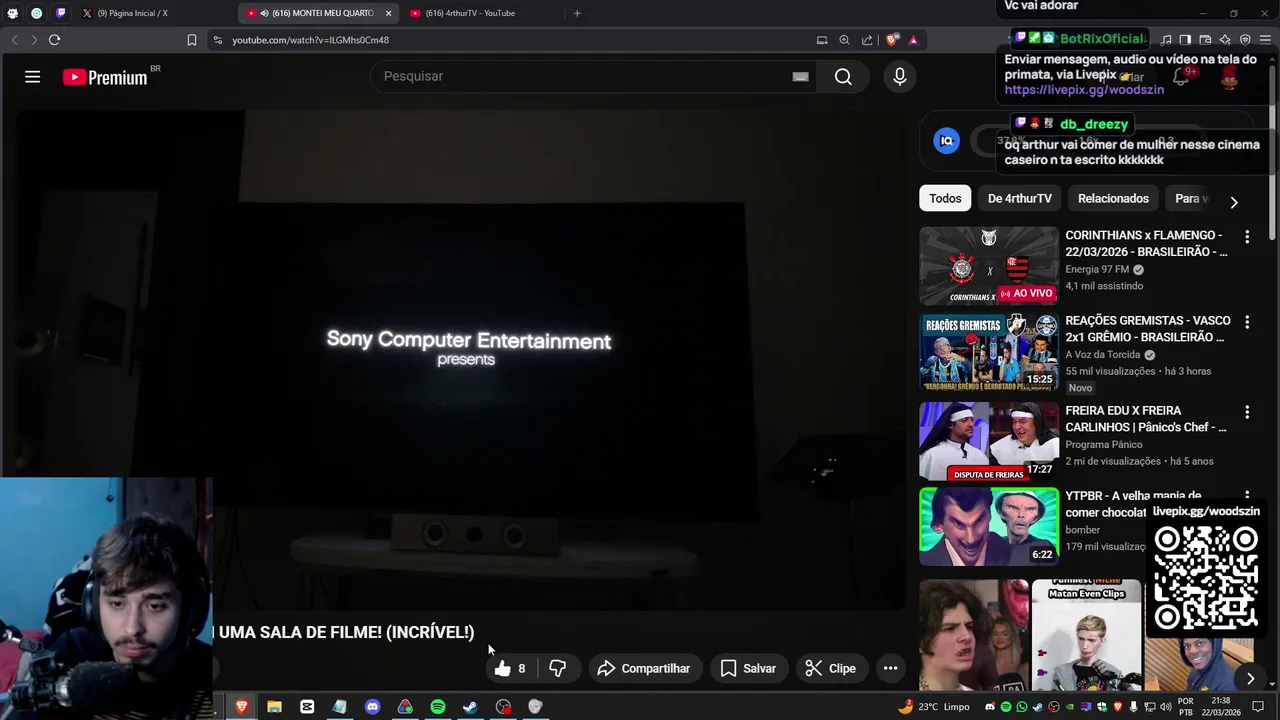Open options menu for Corinthians x Flamengo video
This screenshot has width=1280, height=720.
[x=1246, y=237]
